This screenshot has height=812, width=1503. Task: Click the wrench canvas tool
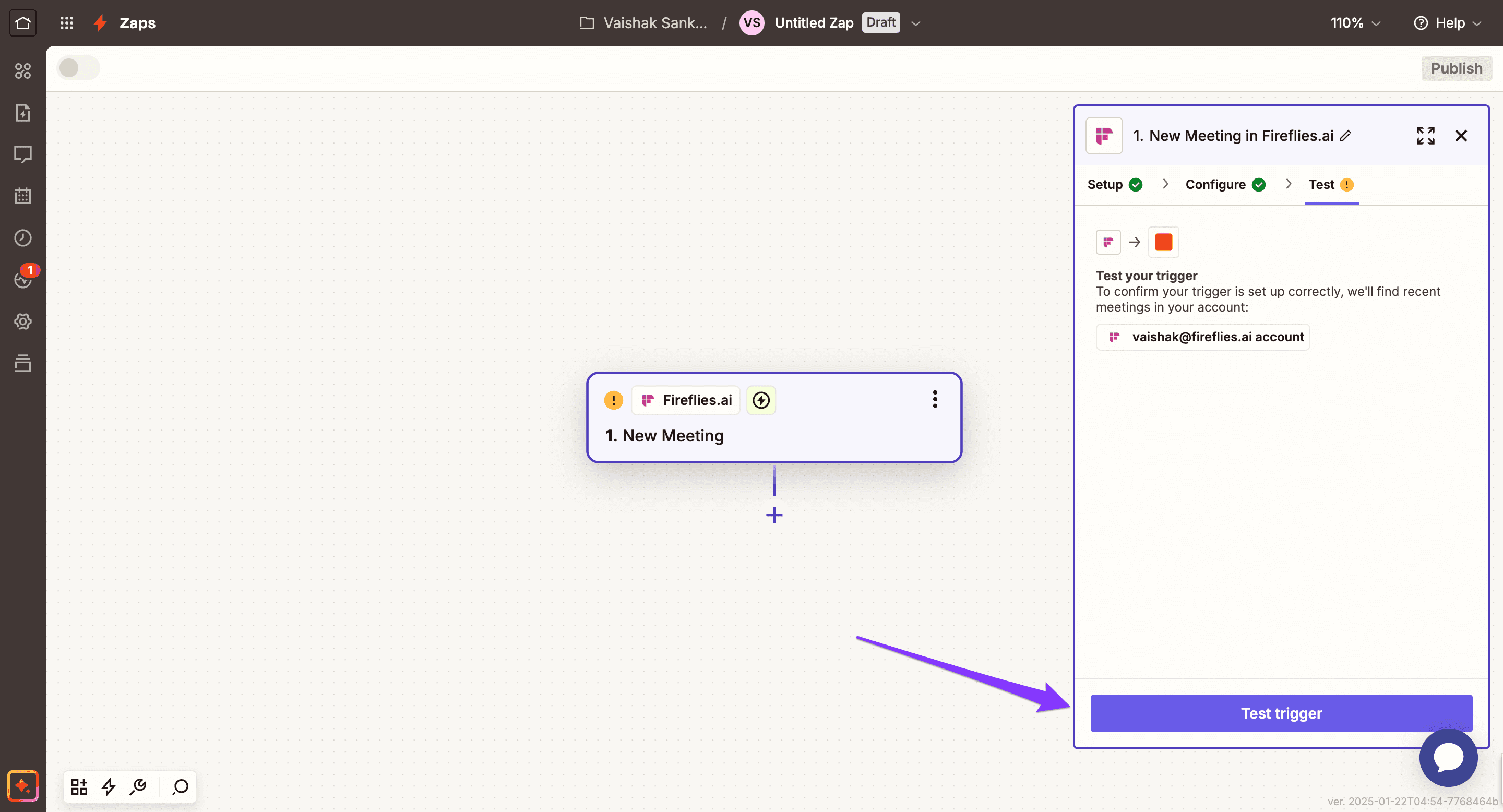[x=138, y=786]
